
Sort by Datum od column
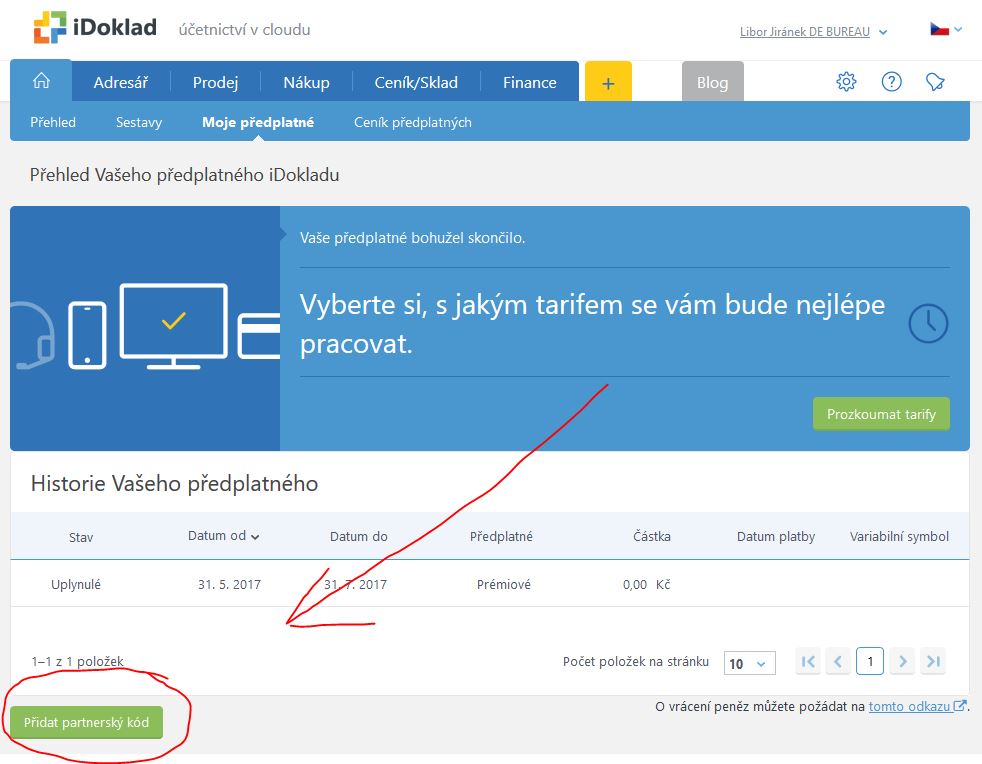click(223, 536)
